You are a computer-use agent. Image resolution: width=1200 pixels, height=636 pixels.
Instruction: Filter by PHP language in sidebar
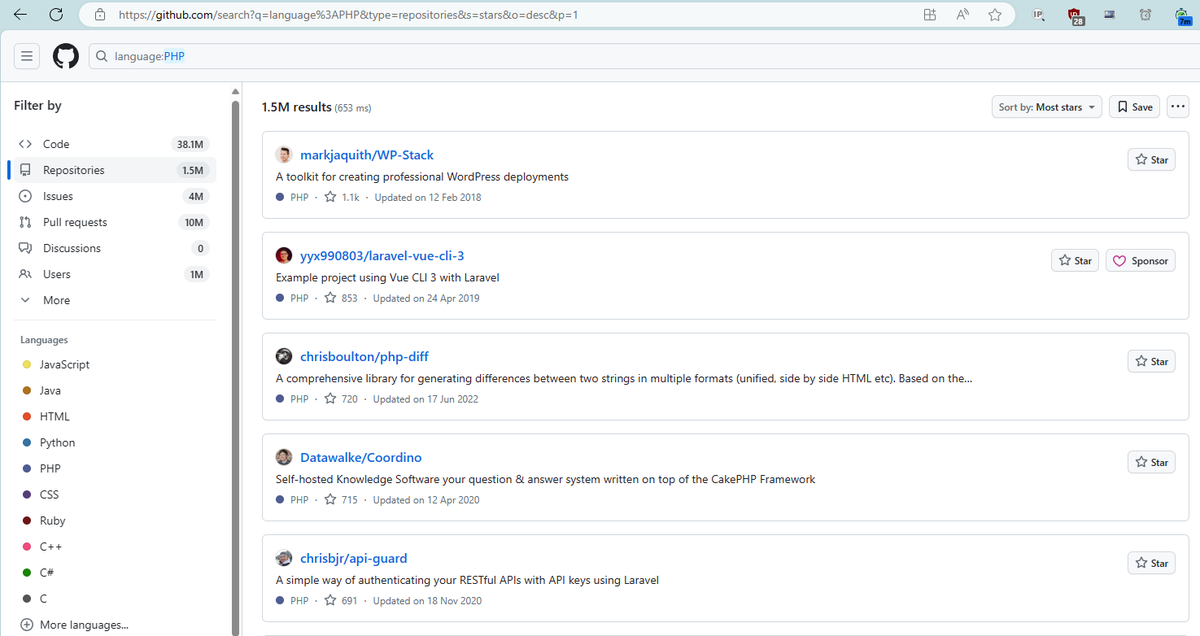pos(50,469)
